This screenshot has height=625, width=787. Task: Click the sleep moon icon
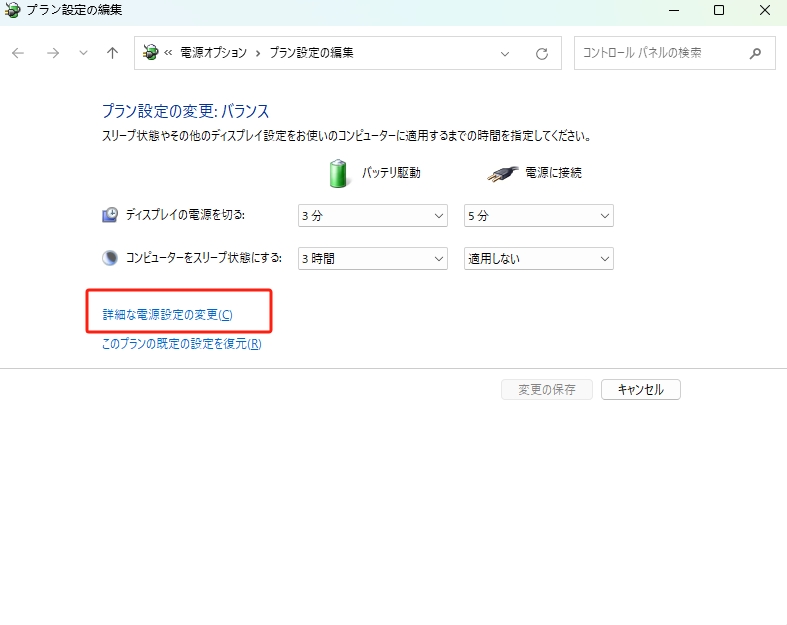110,258
